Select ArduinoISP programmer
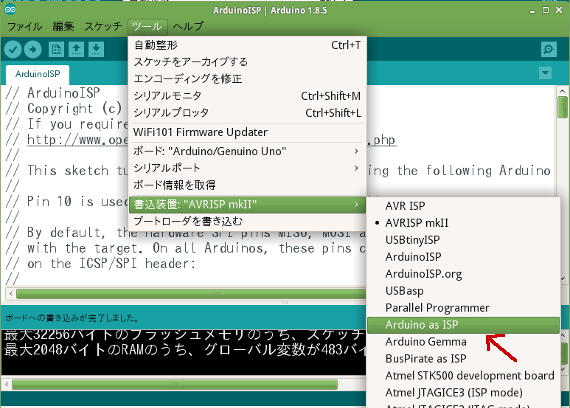The width and height of the screenshot is (570, 408). pyautogui.click(x=463, y=257)
